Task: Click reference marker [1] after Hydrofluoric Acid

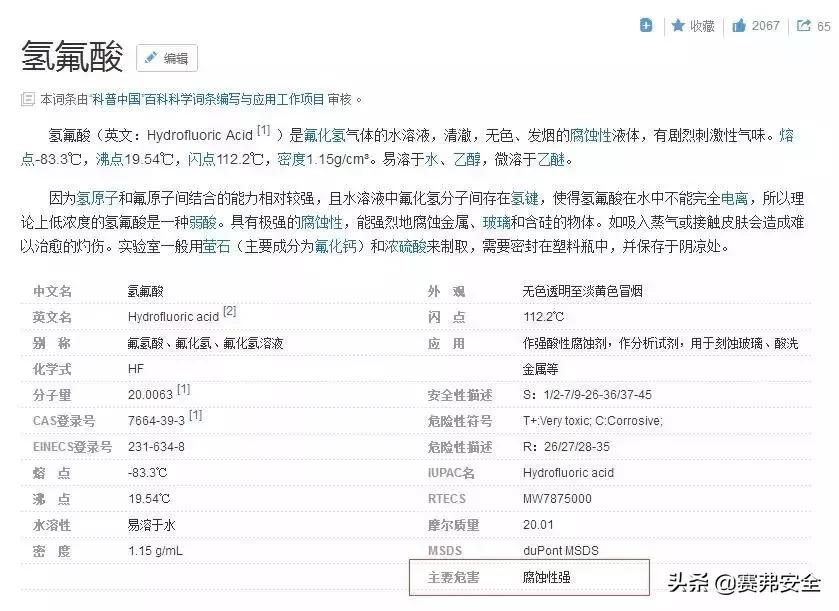Action: pos(263,129)
